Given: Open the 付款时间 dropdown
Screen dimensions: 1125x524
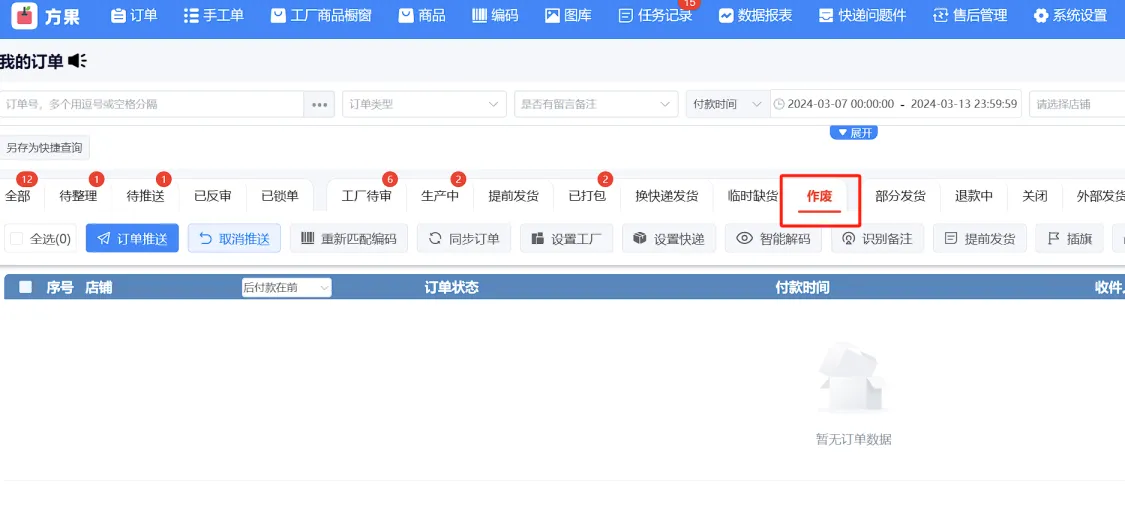Looking at the screenshot, I should 728,104.
